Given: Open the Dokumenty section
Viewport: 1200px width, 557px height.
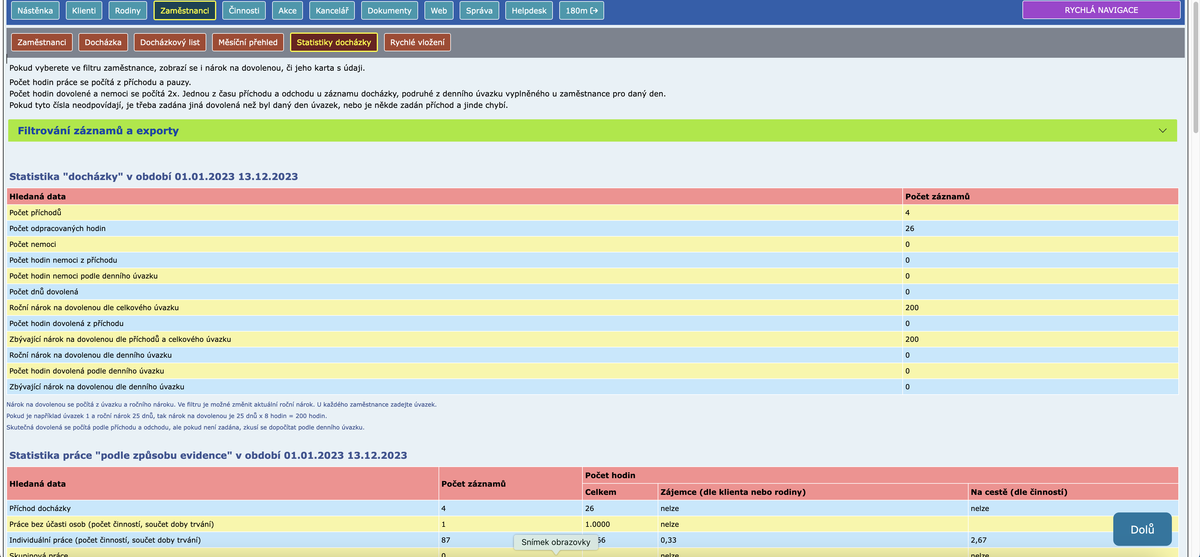Looking at the screenshot, I should pos(389,10).
